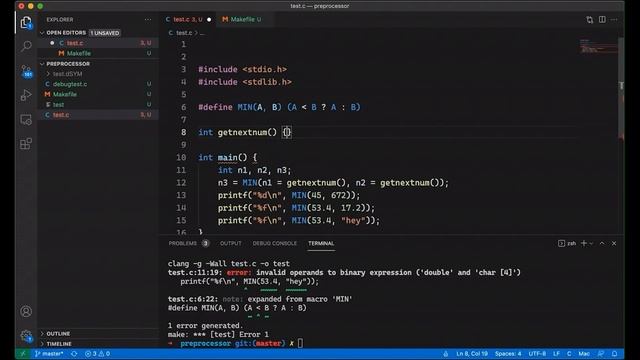Open the Source Control view icon

(26, 71)
